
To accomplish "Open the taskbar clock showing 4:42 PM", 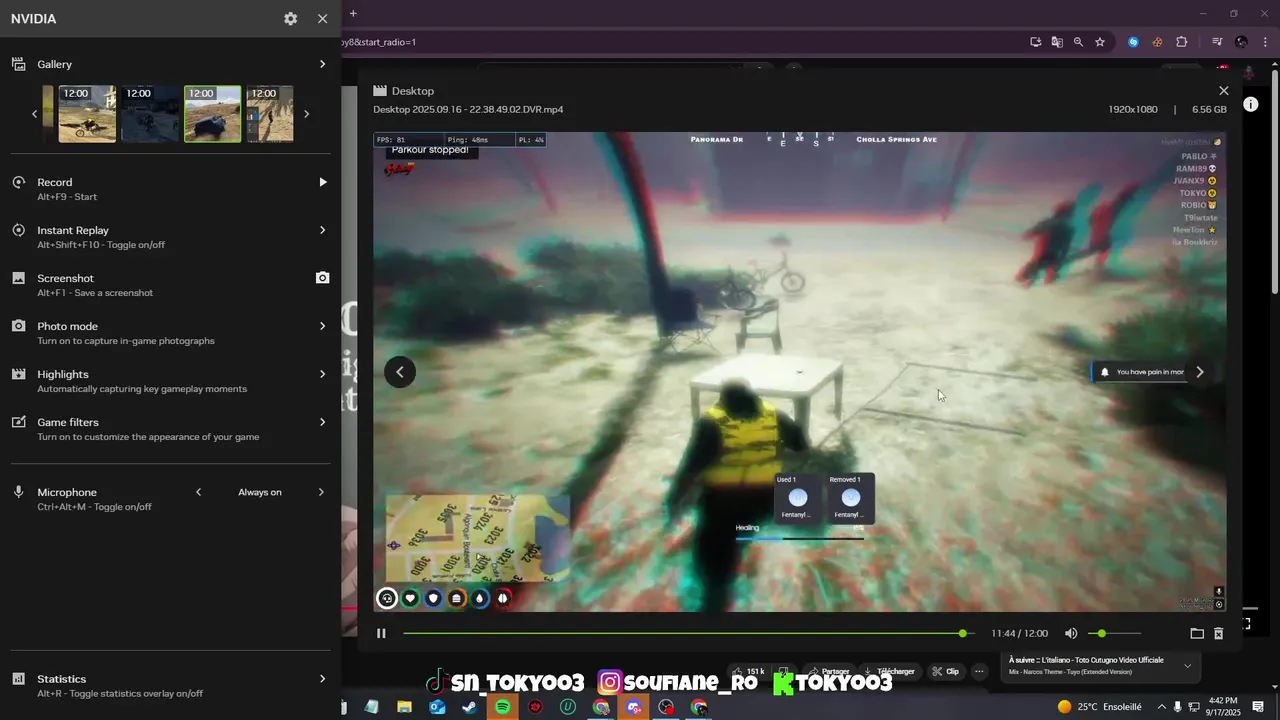I will 1224,707.
